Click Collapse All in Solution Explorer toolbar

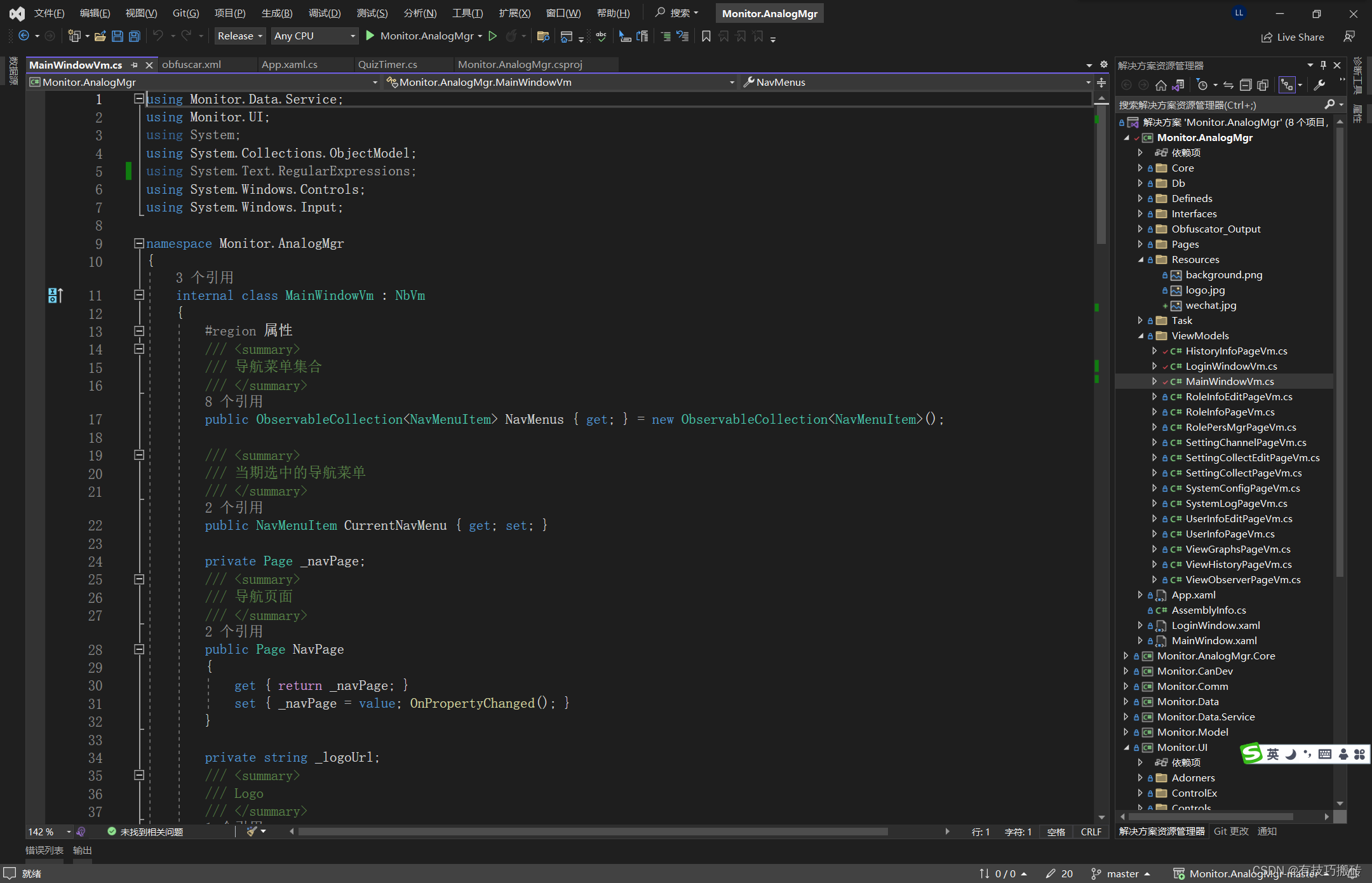pyautogui.click(x=1246, y=85)
